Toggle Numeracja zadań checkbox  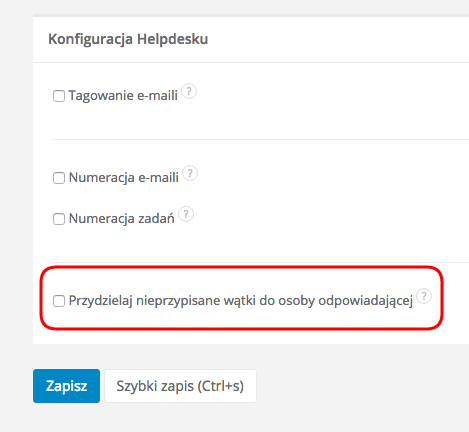[x=59, y=219]
